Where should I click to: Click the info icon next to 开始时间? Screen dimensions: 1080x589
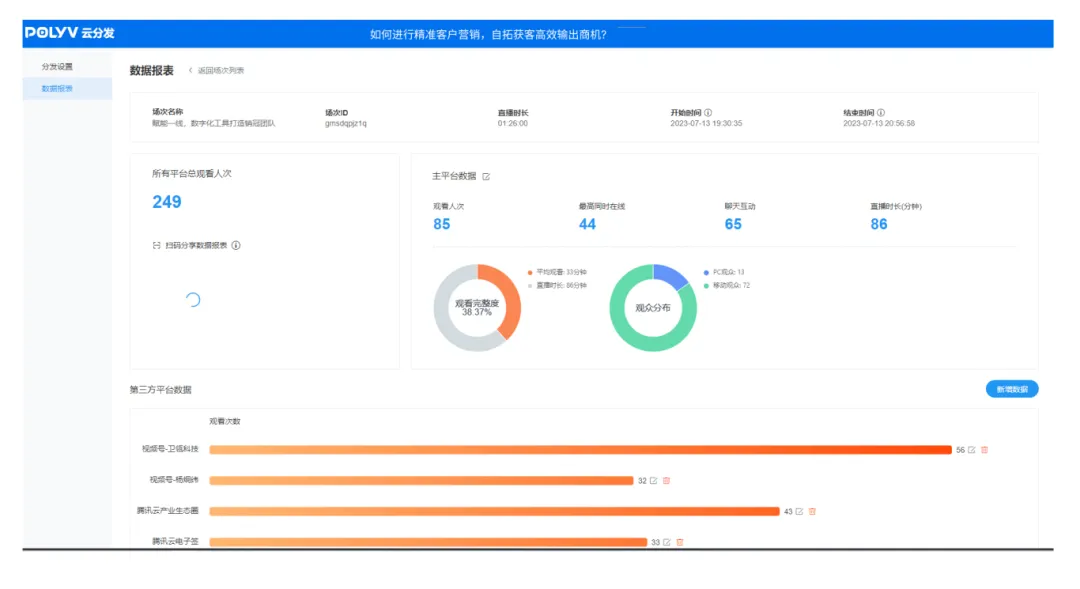(708, 113)
